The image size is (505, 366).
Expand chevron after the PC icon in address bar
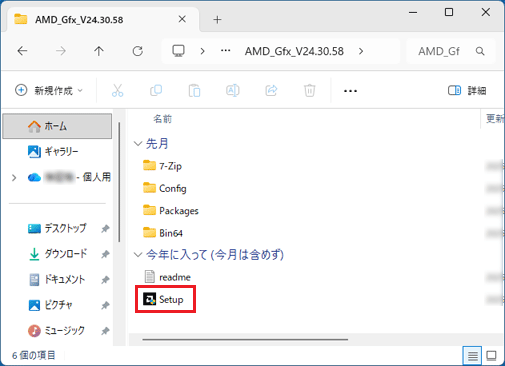(x=202, y=51)
